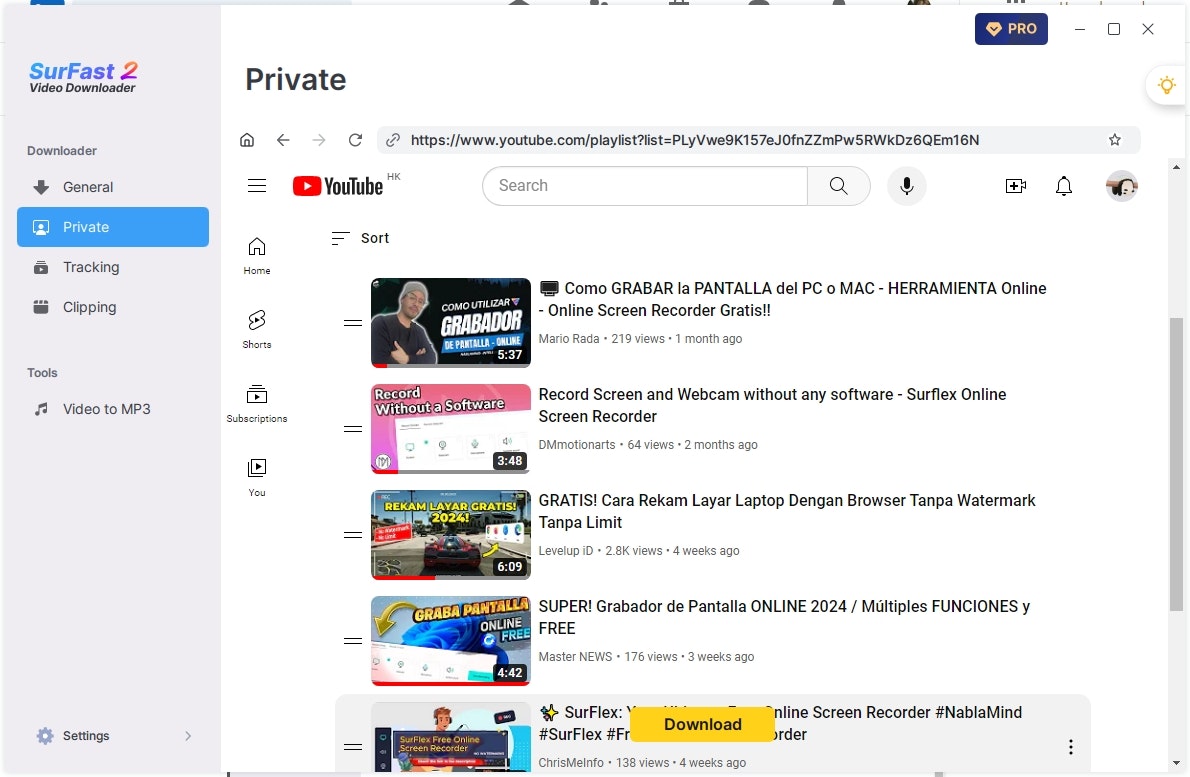This screenshot has width=1190, height=777.
Task: Open the YouTube hamburger guide menu
Action: coord(257,186)
